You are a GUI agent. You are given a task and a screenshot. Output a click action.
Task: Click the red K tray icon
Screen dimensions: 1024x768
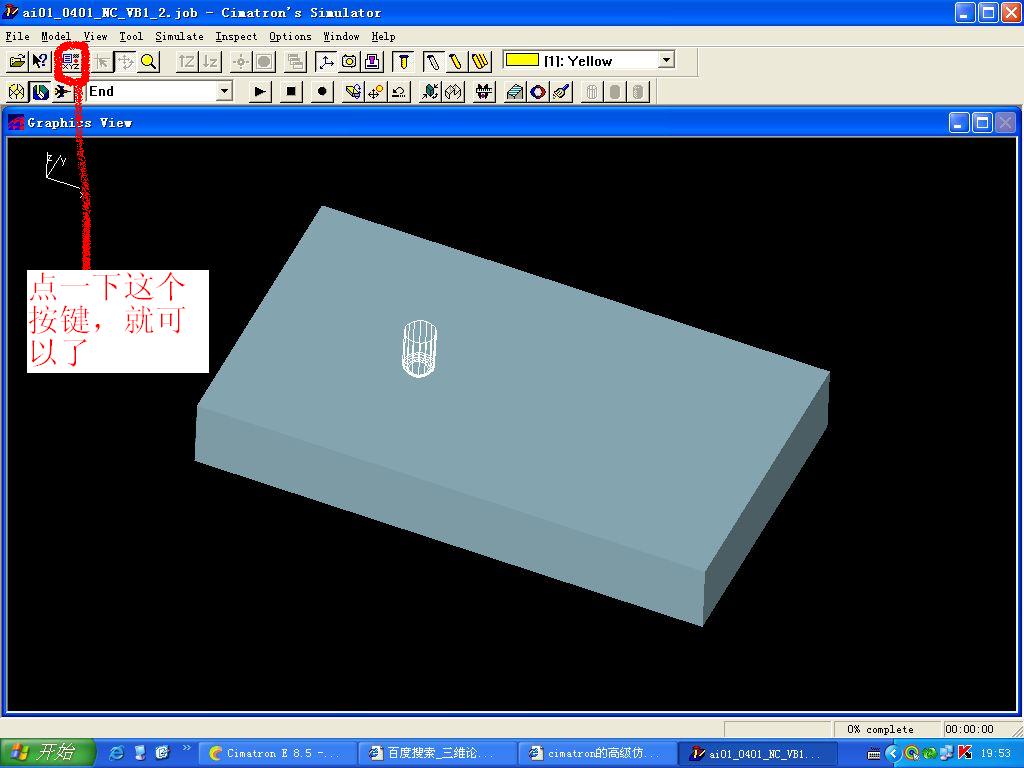click(965, 753)
